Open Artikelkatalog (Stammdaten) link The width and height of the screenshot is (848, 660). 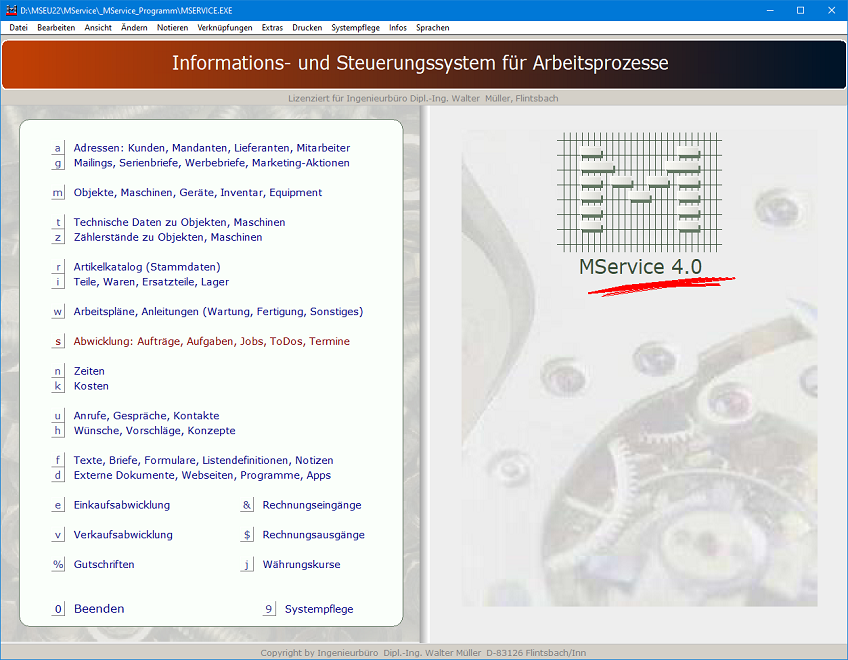[x=147, y=267]
